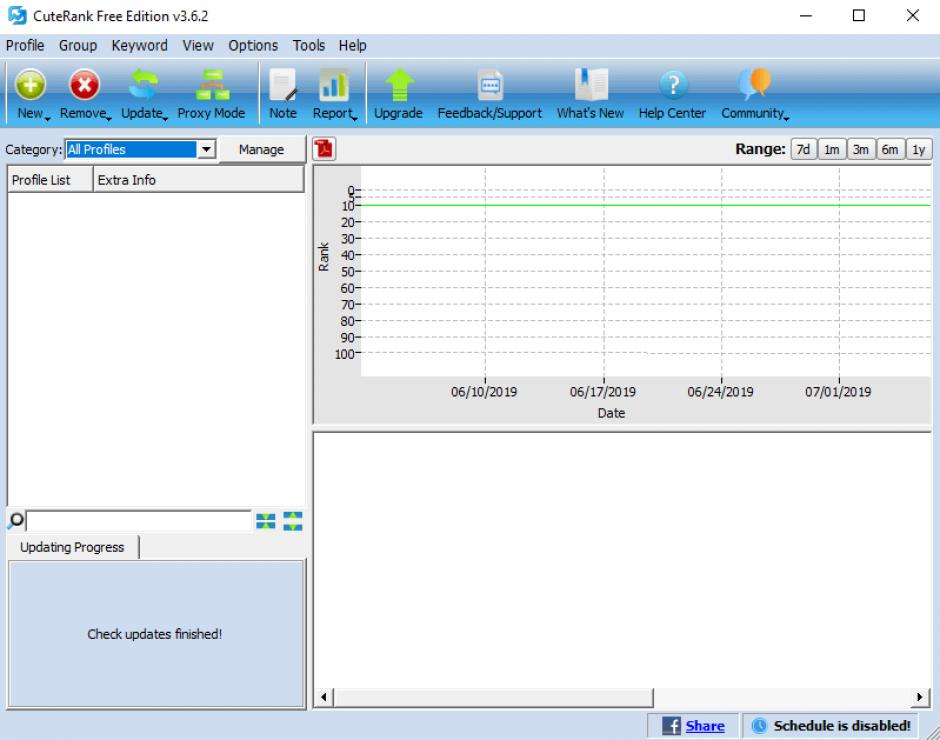Click the horizontal scrollbar right arrow

[x=920, y=697]
